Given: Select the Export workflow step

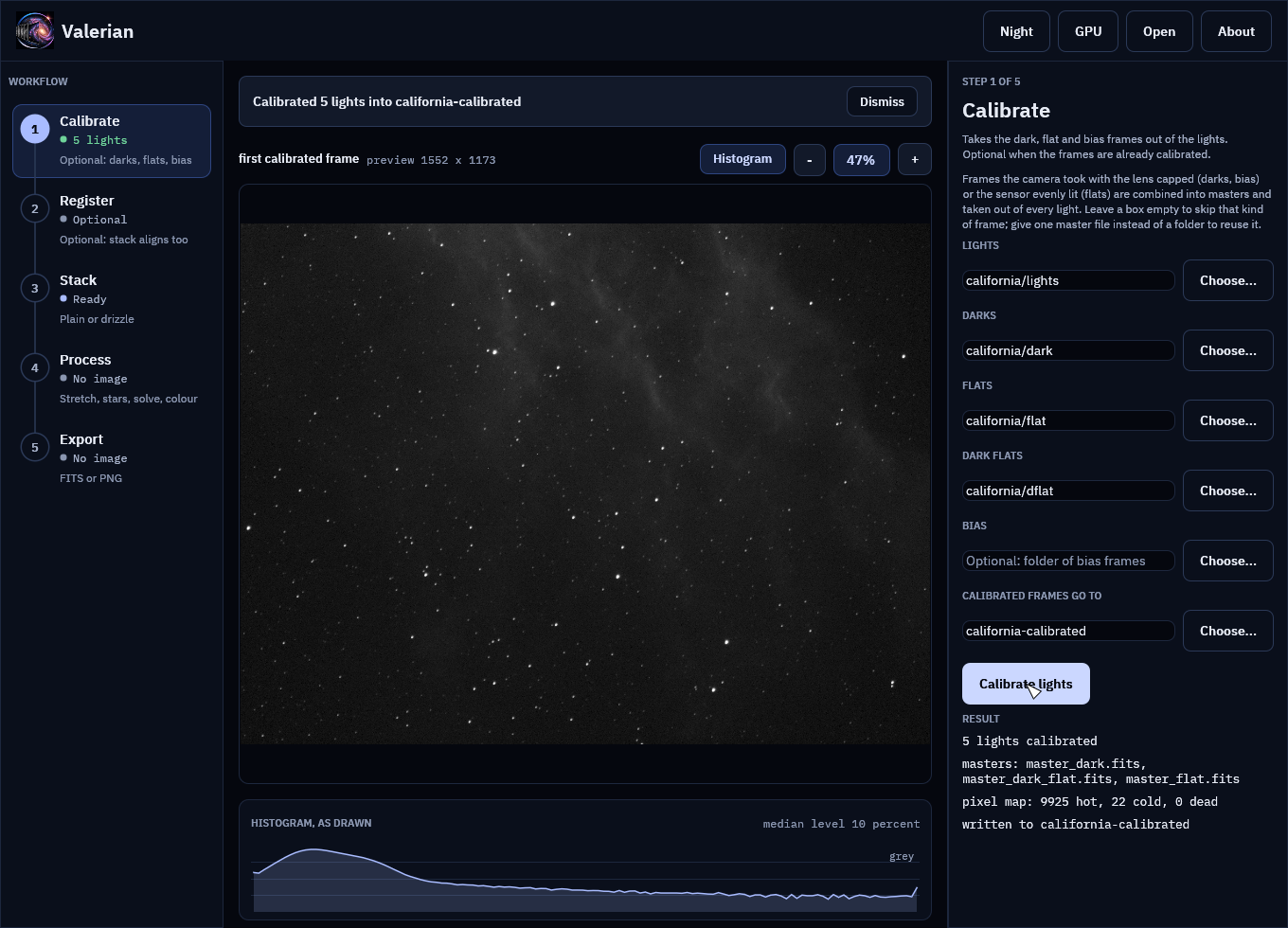Looking at the screenshot, I should click(x=112, y=459).
